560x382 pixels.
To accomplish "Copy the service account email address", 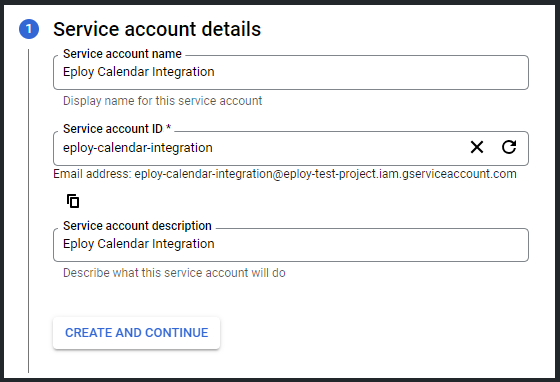I will (73, 201).
